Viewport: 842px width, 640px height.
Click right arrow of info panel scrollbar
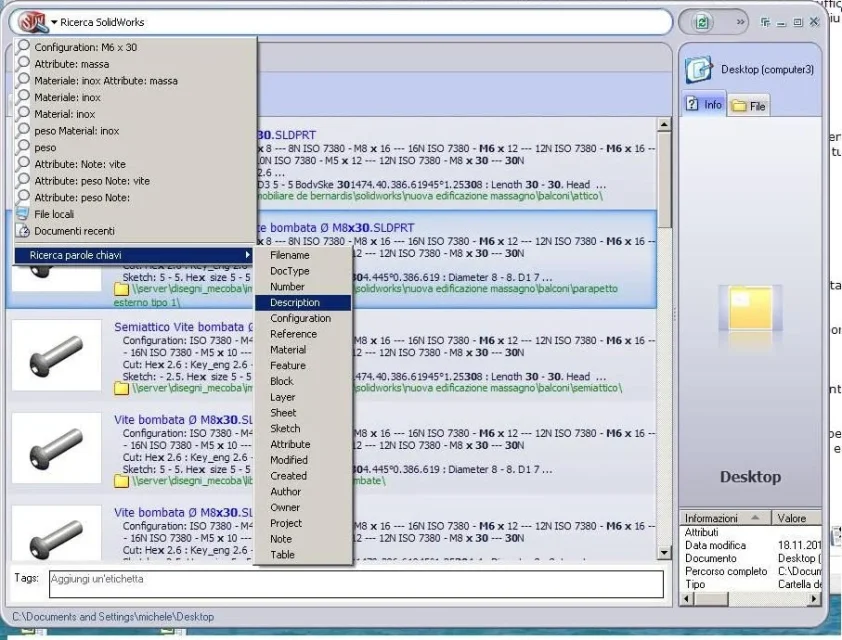(x=815, y=598)
